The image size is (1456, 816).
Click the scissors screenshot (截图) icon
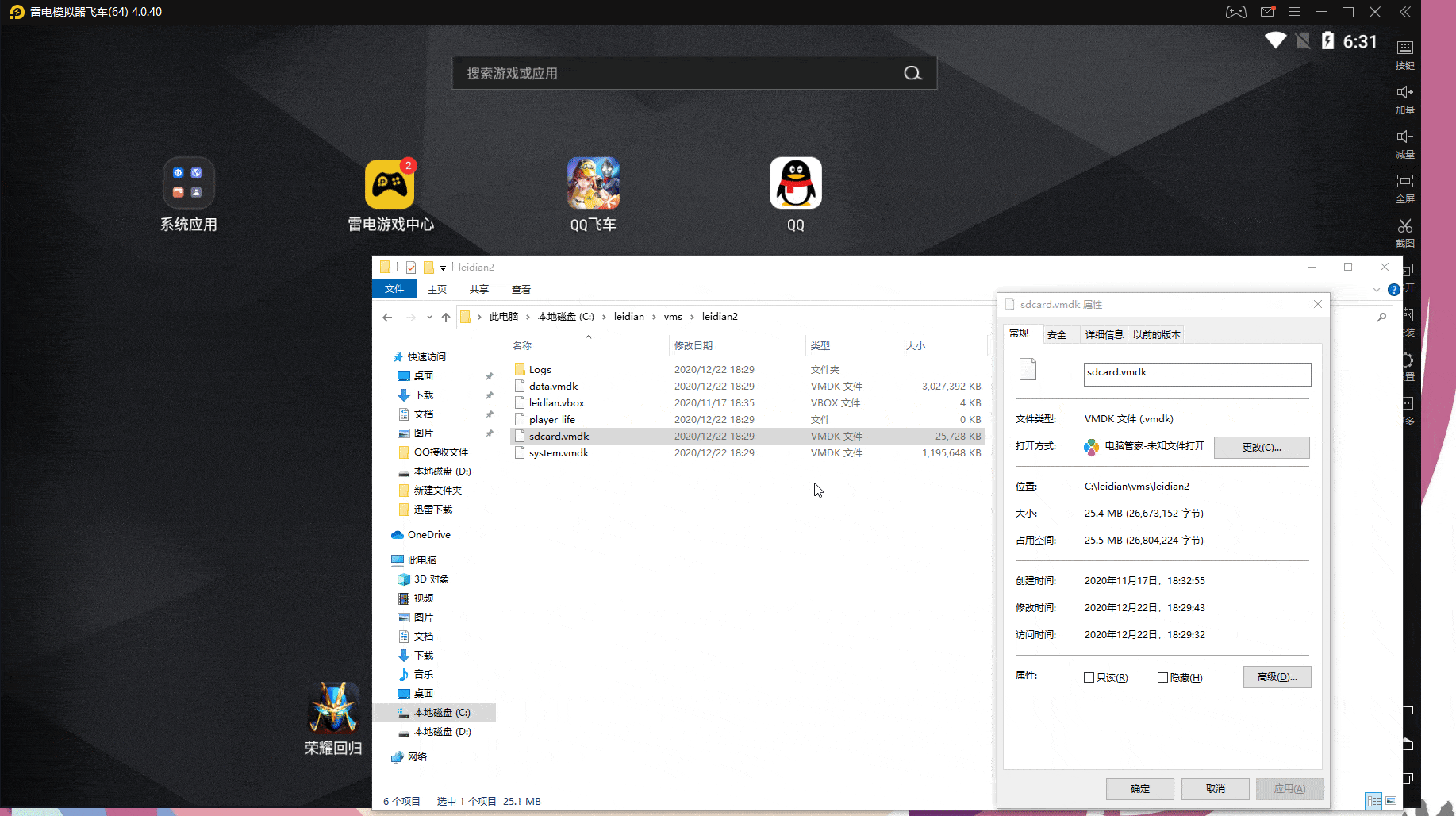(1404, 226)
